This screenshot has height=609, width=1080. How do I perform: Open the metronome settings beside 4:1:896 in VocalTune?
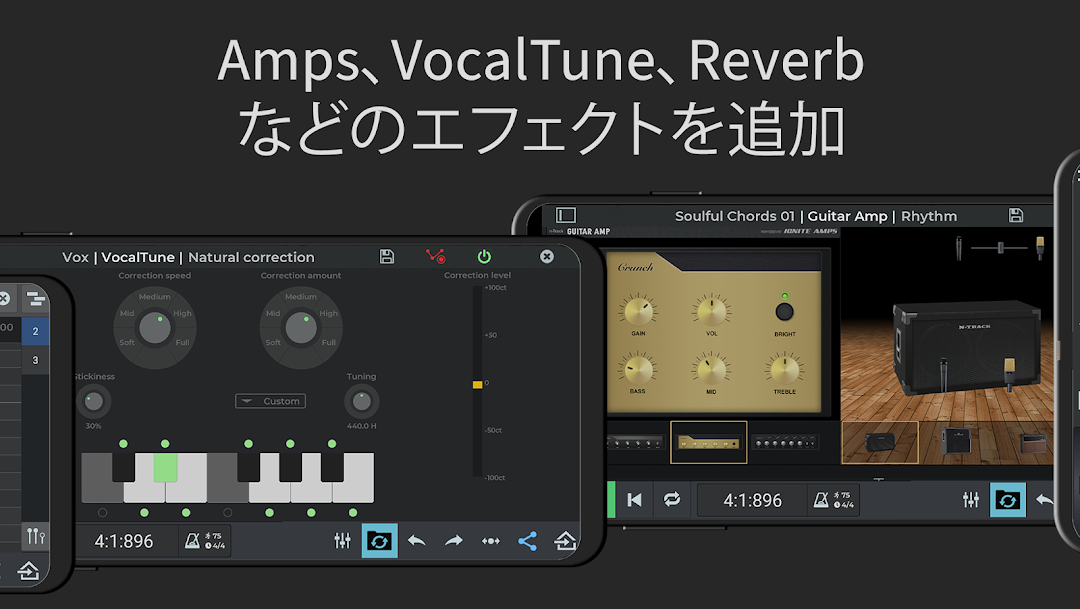(x=204, y=541)
